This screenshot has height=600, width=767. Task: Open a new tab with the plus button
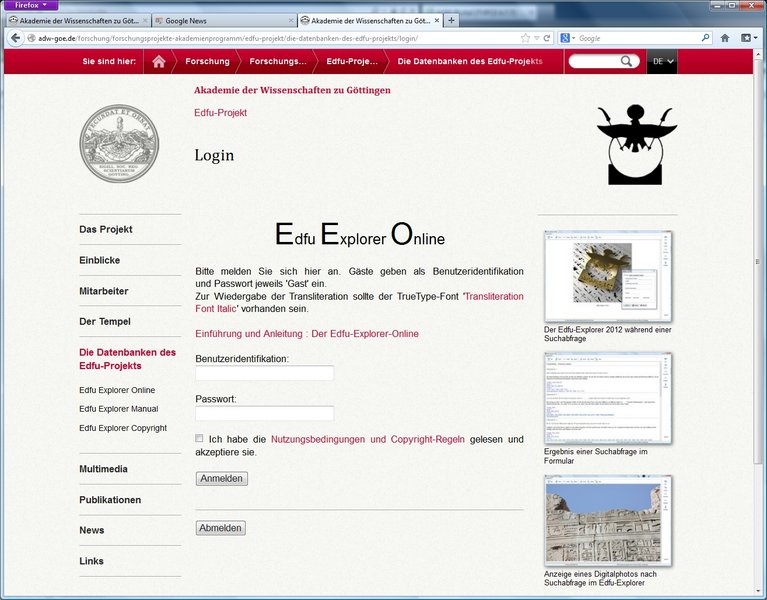451,20
